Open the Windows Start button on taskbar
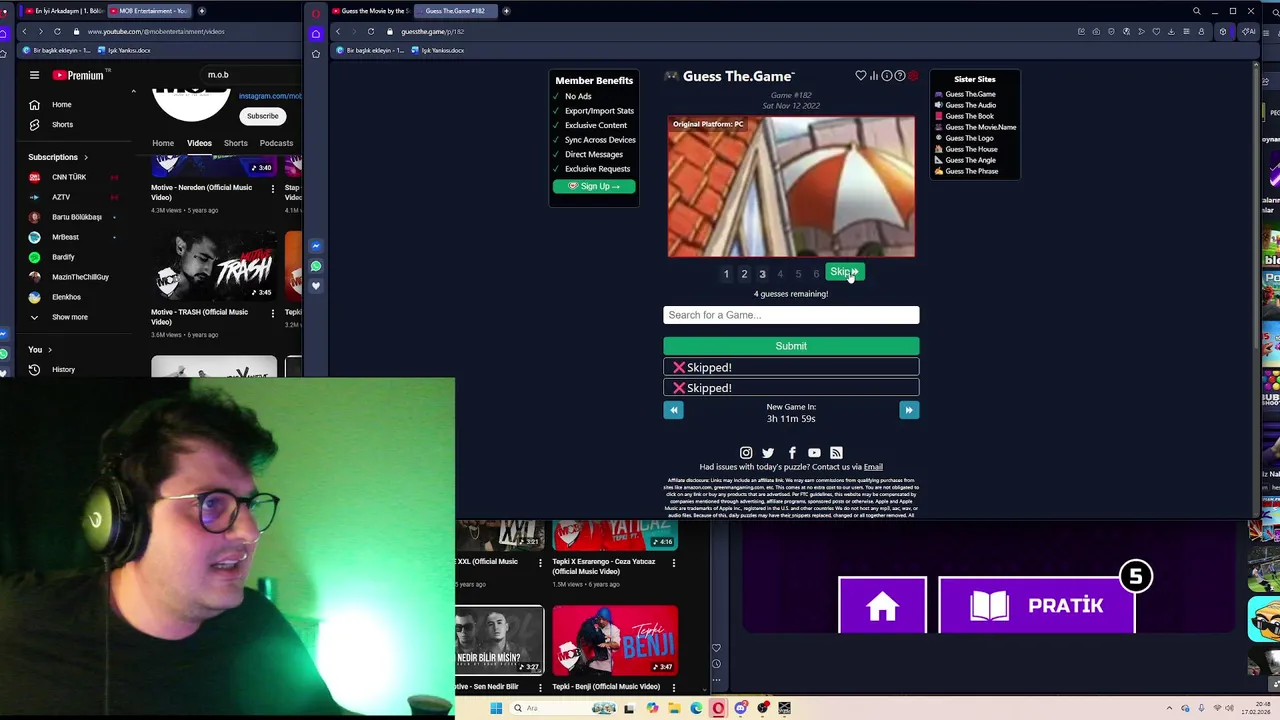Screen dimensions: 1280x720 click(495, 708)
